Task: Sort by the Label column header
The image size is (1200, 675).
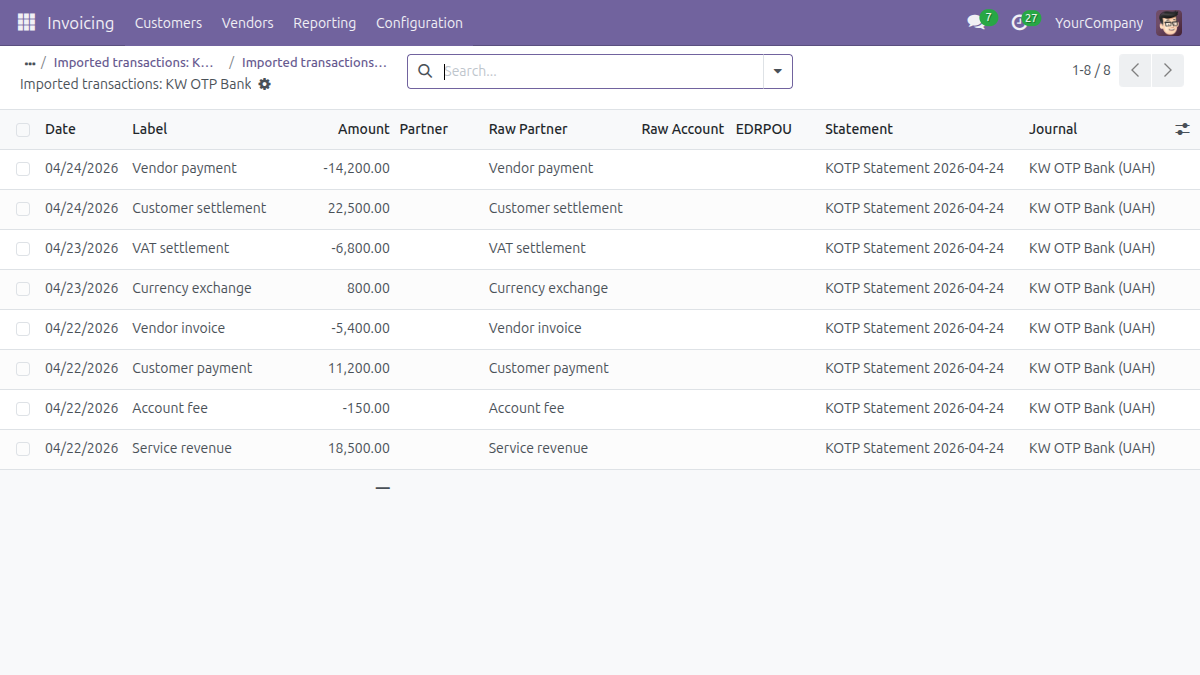Action: pos(150,129)
